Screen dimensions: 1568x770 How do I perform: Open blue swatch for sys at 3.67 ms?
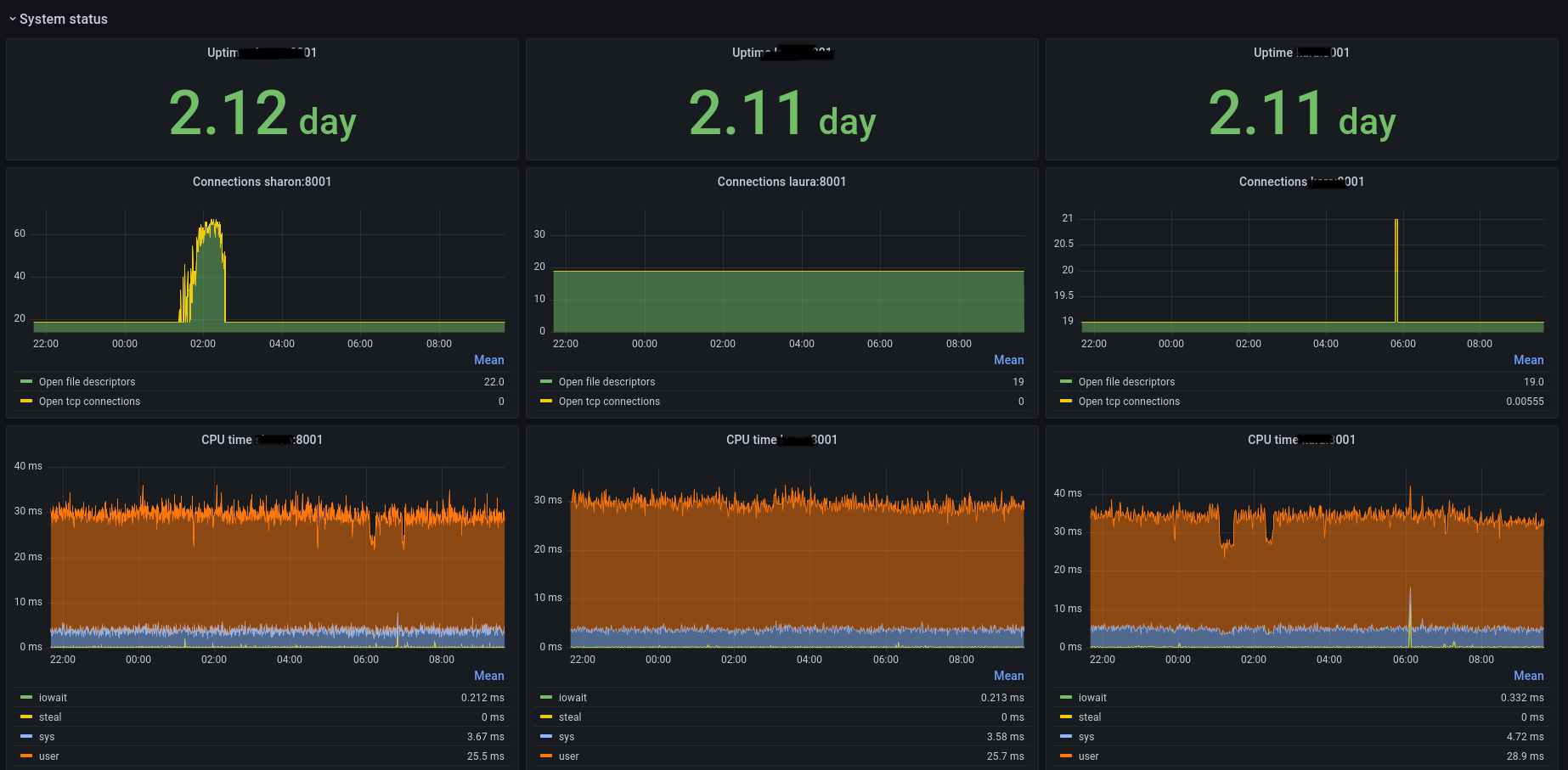pos(26,736)
